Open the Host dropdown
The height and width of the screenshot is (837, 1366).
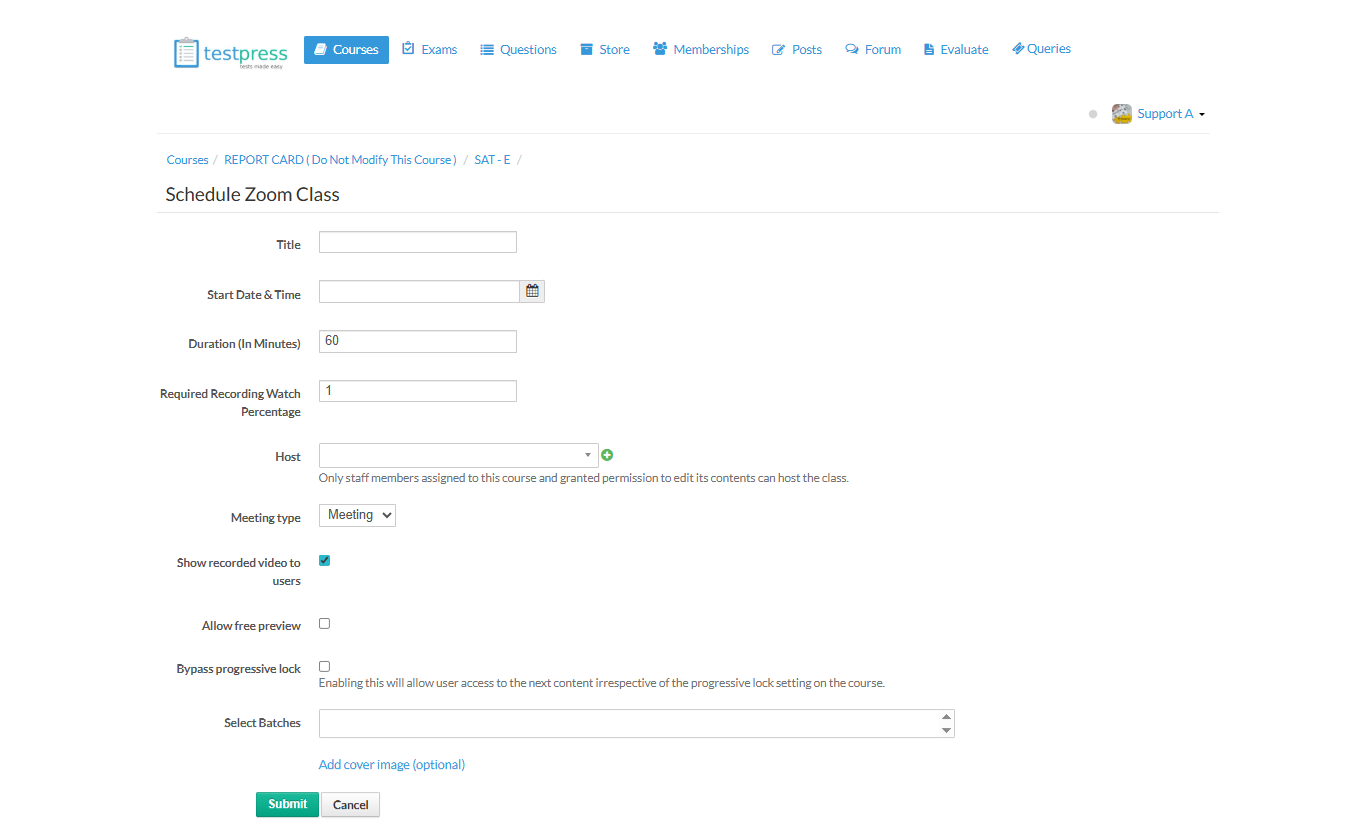point(458,455)
